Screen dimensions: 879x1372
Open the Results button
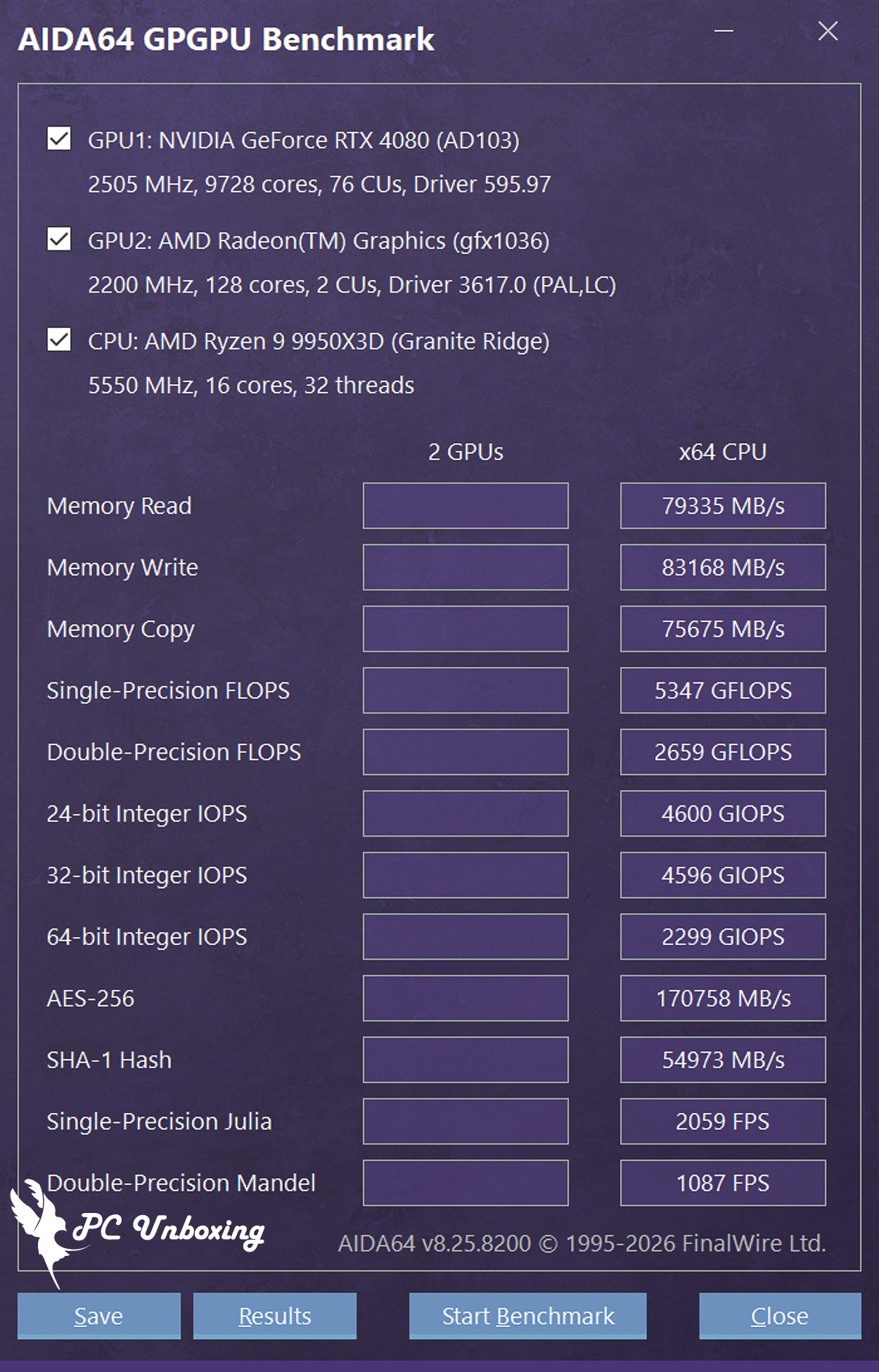[274, 1315]
